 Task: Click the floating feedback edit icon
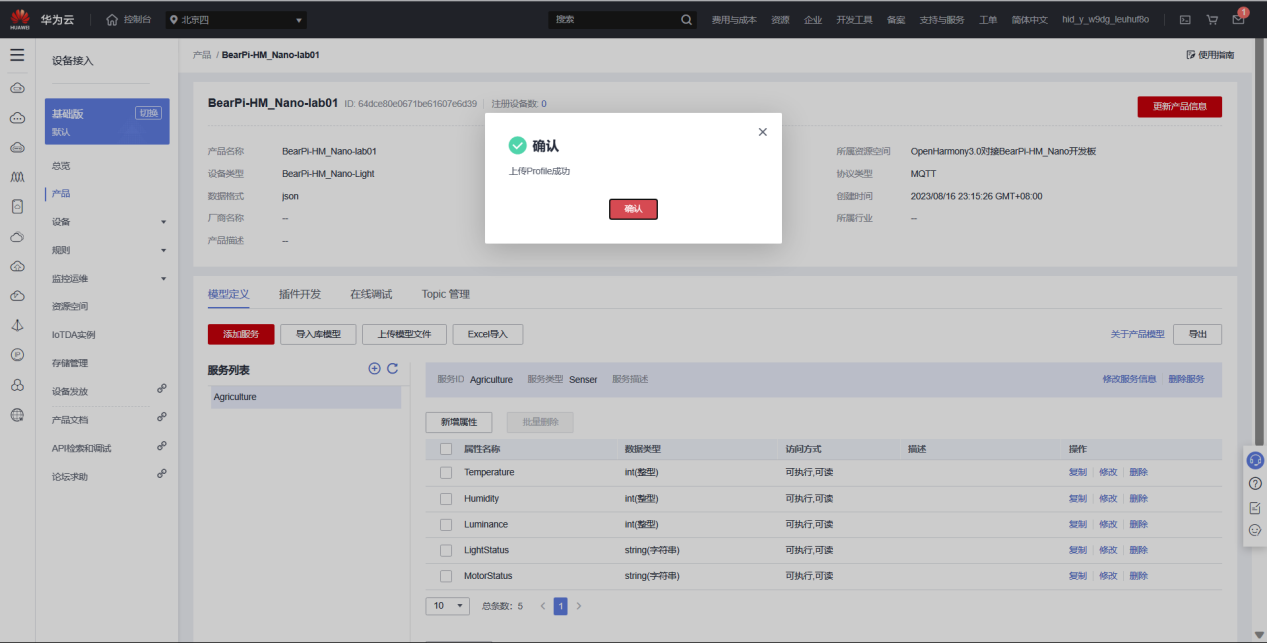[1255, 508]
